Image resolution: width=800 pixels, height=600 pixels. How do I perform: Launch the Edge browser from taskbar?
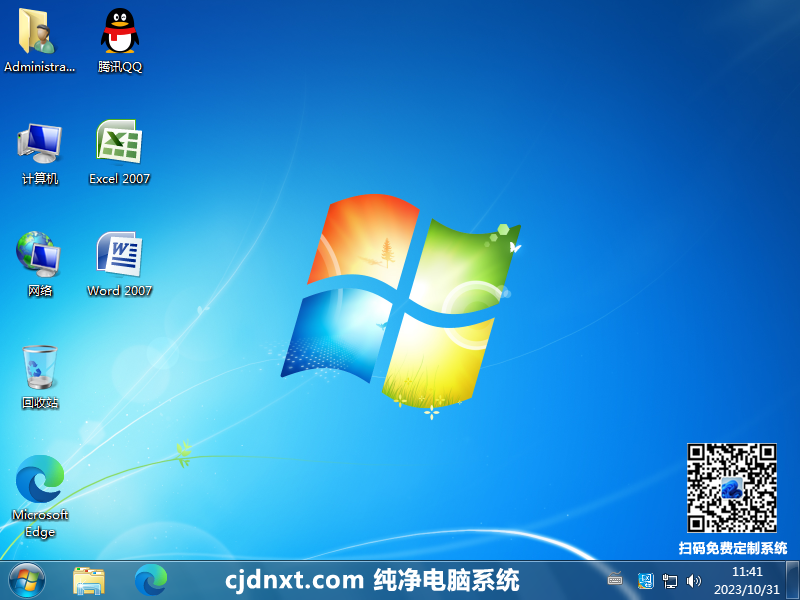click(x=151, y=581)
